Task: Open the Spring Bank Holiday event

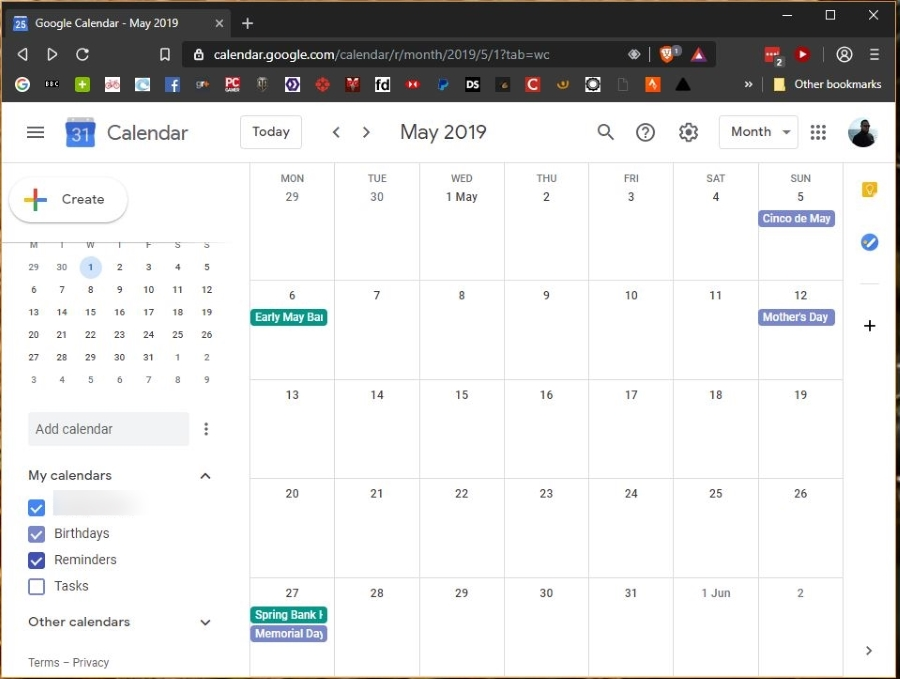Action: tap(289, 615)
